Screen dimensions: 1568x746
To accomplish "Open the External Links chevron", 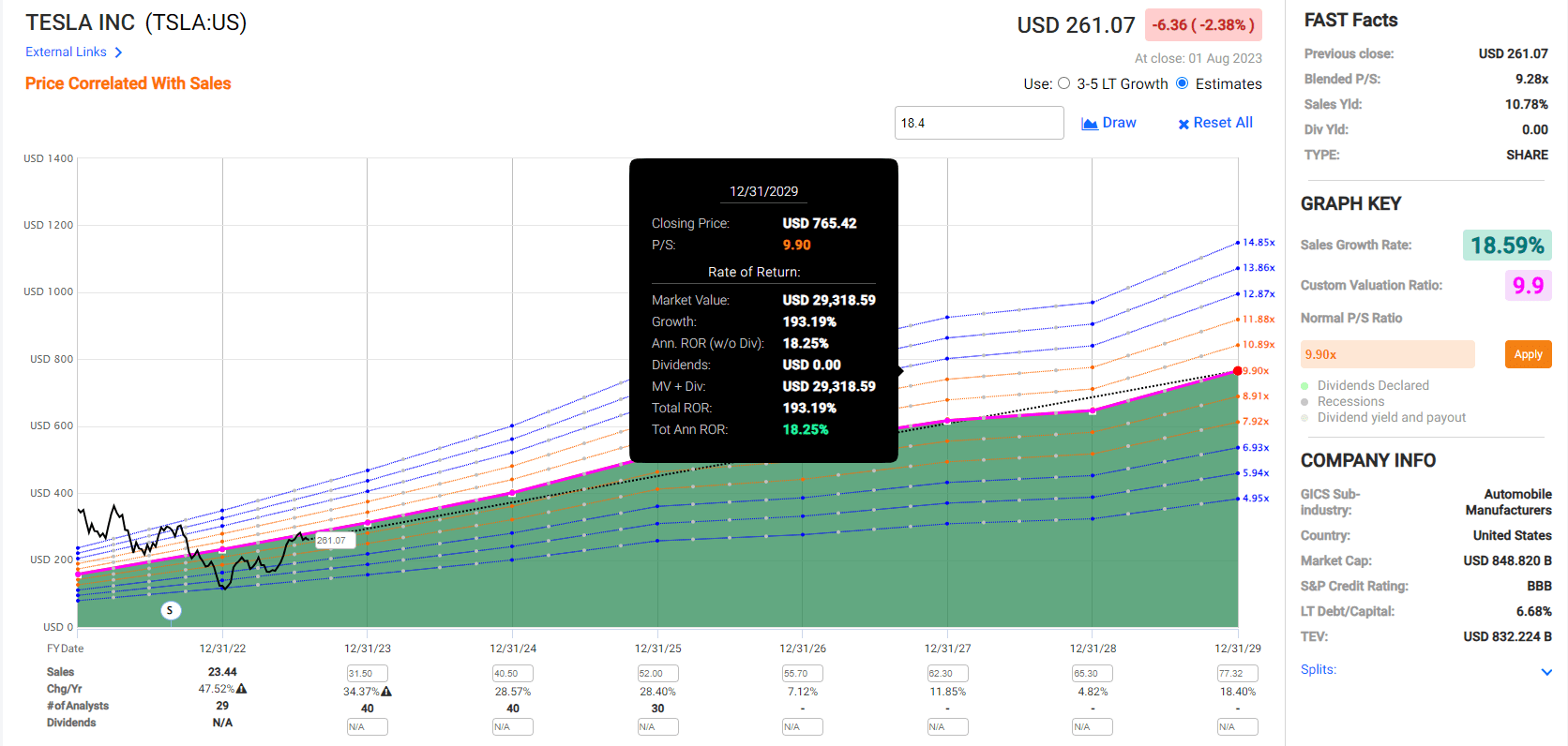I will click(x=118, y=52).
